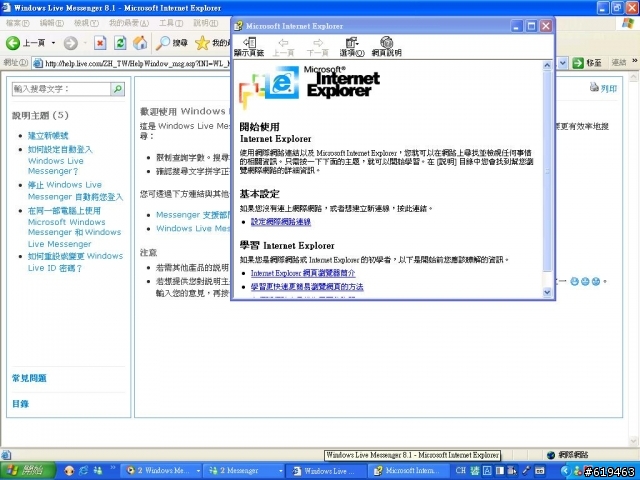Click the middle blue smiley feedback icon

pyautogui.click(x=585, y=281)
